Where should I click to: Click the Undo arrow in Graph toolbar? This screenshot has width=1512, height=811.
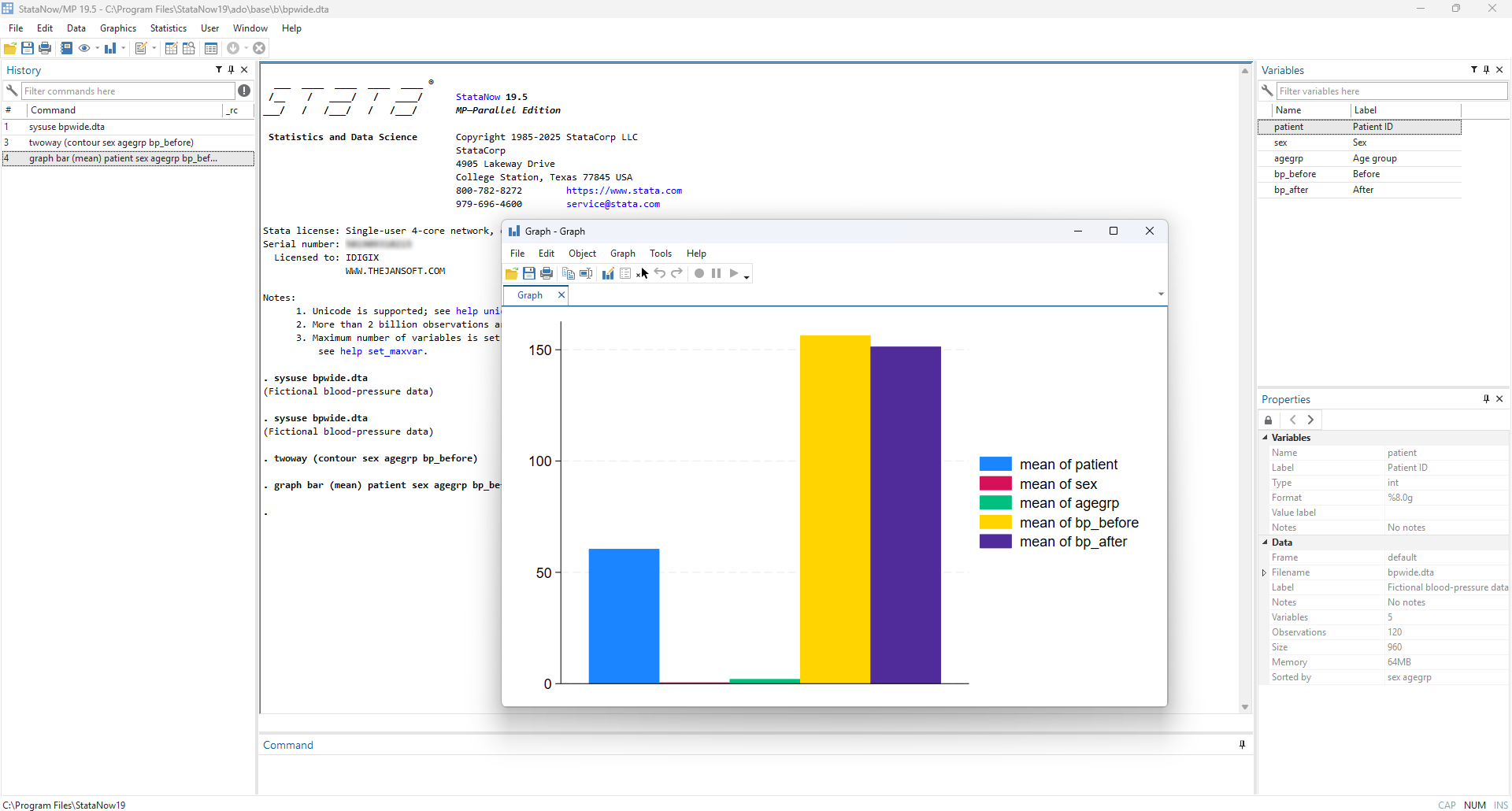pyautogui.click(x=660, y=274)
